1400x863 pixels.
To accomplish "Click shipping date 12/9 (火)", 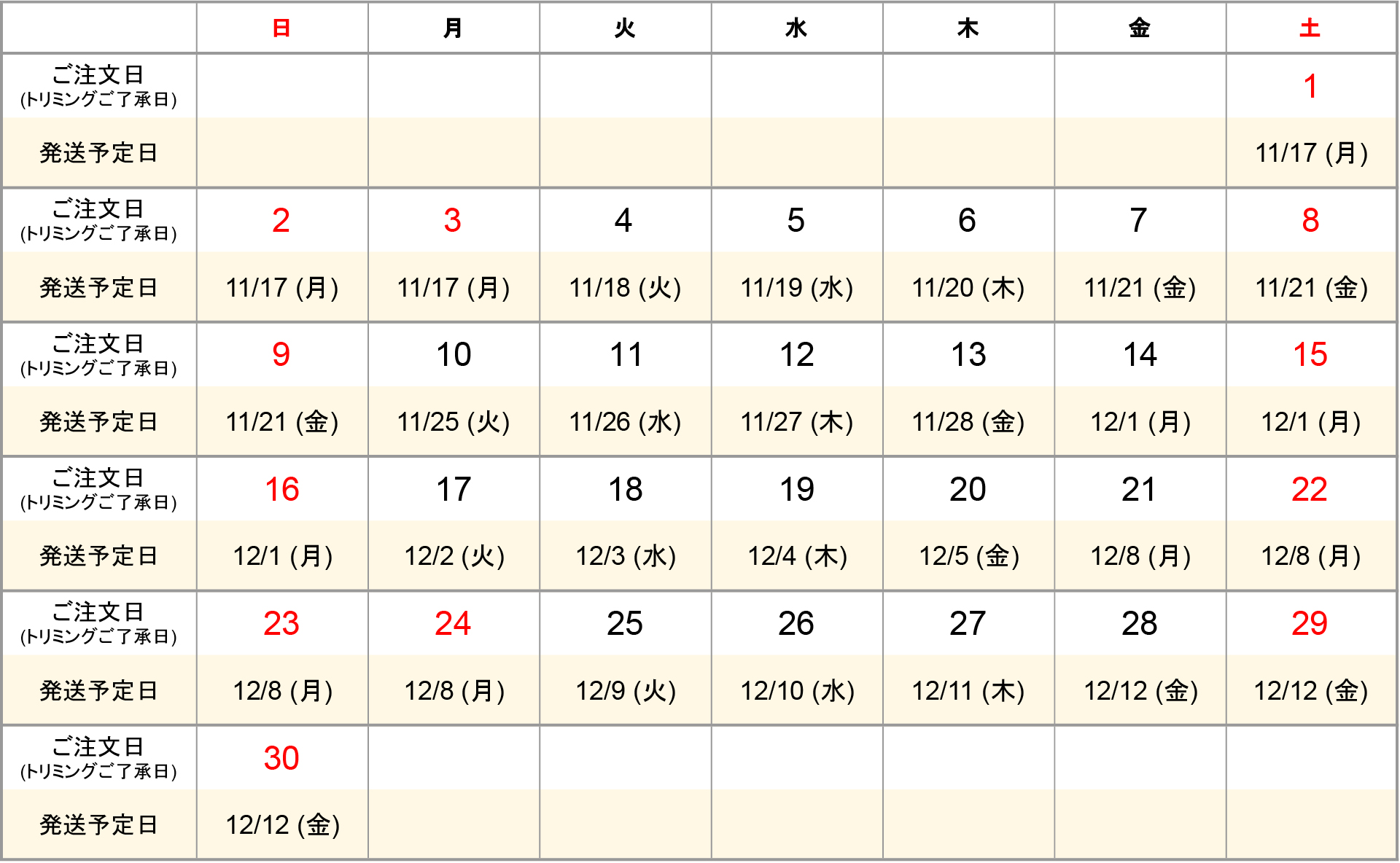I will [626, 691].
